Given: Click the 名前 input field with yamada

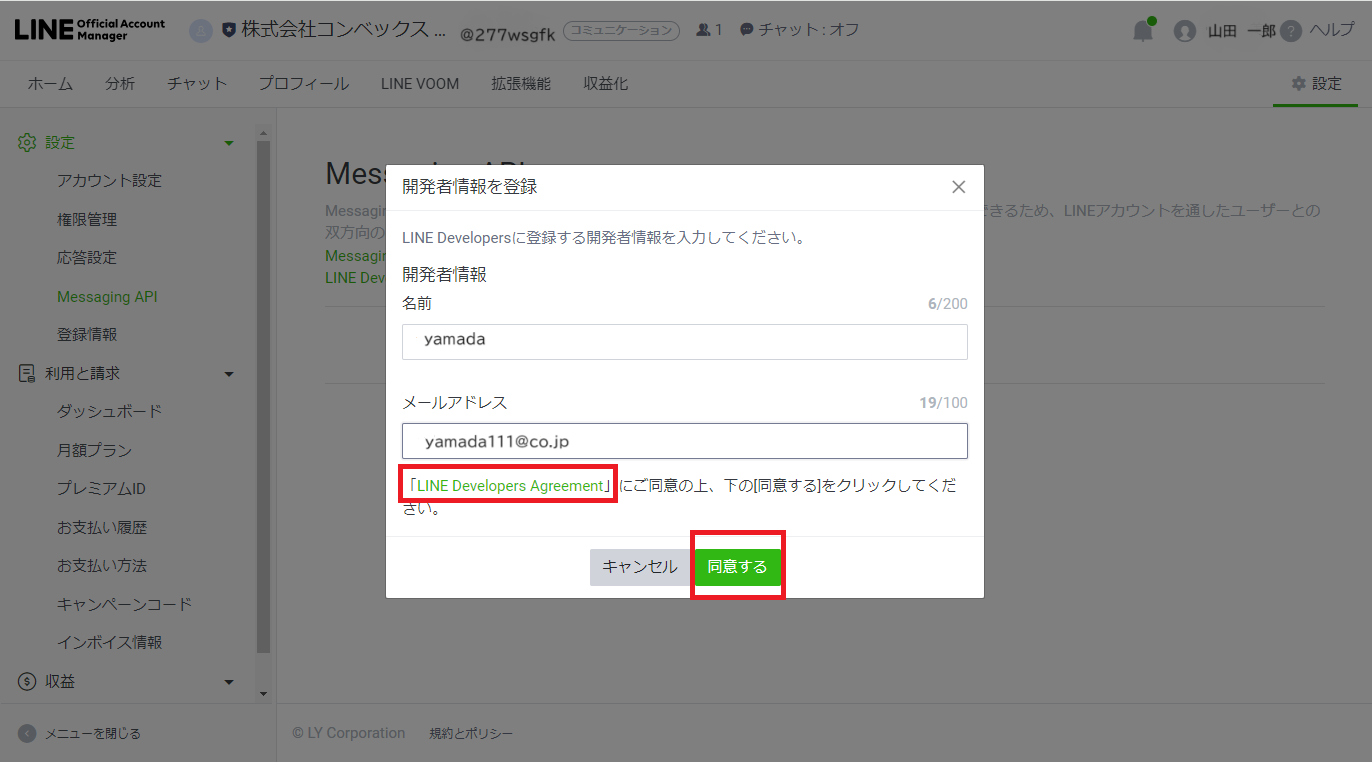Looking at the screenshot, I should [685, 341].
